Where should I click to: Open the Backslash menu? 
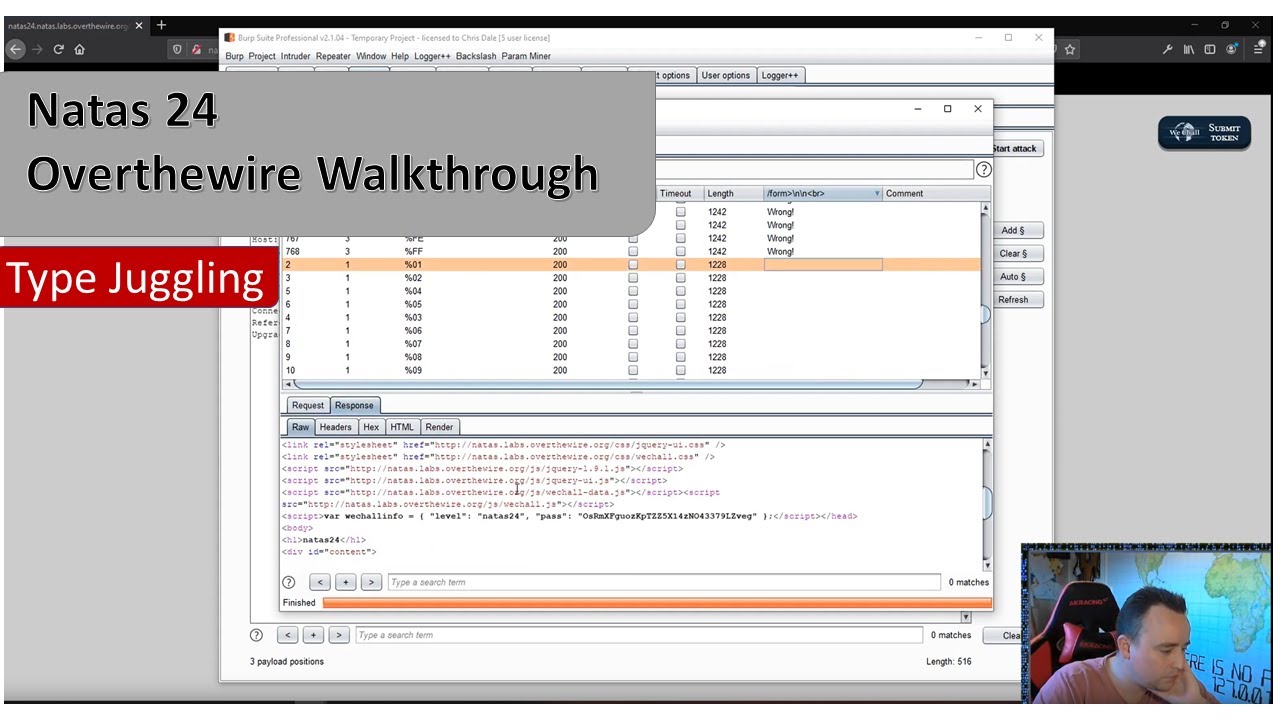pos(476,56)
